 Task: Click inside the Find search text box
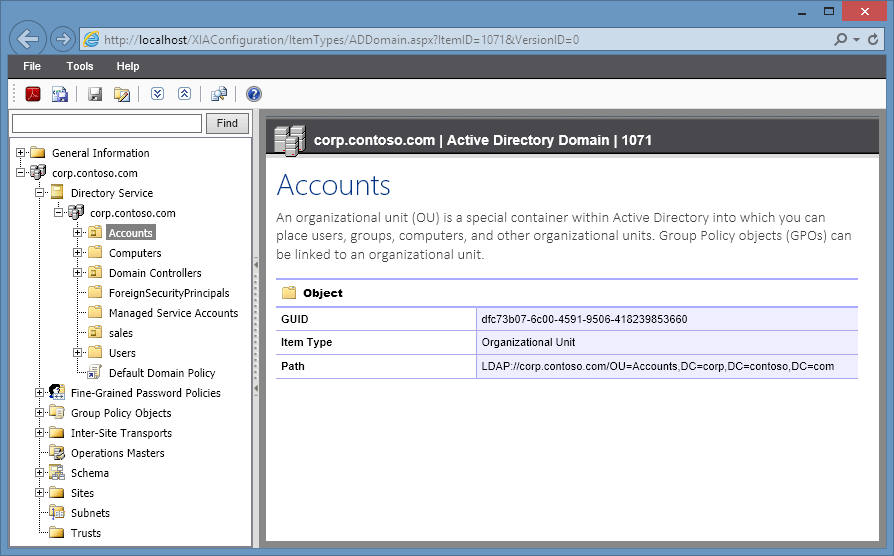click(107, 123)
